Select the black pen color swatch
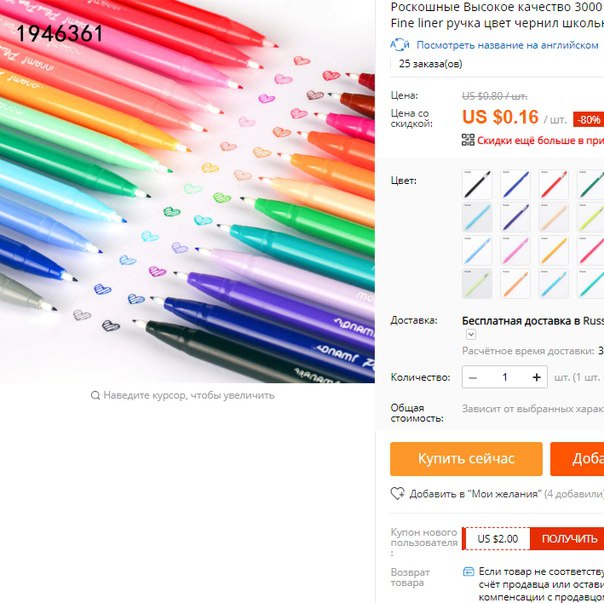This screenshot has width=604, height=603. coord(477,184)
